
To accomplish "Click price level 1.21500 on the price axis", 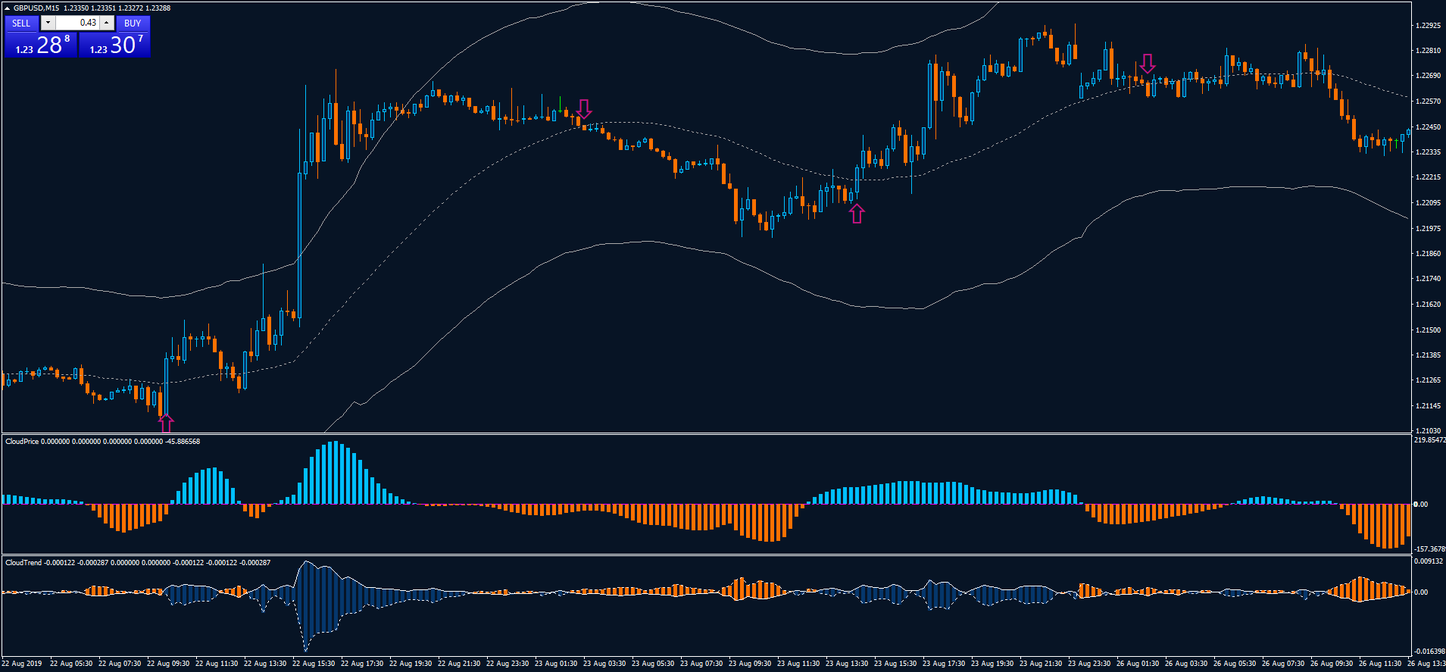I will tap(1428, 330).
